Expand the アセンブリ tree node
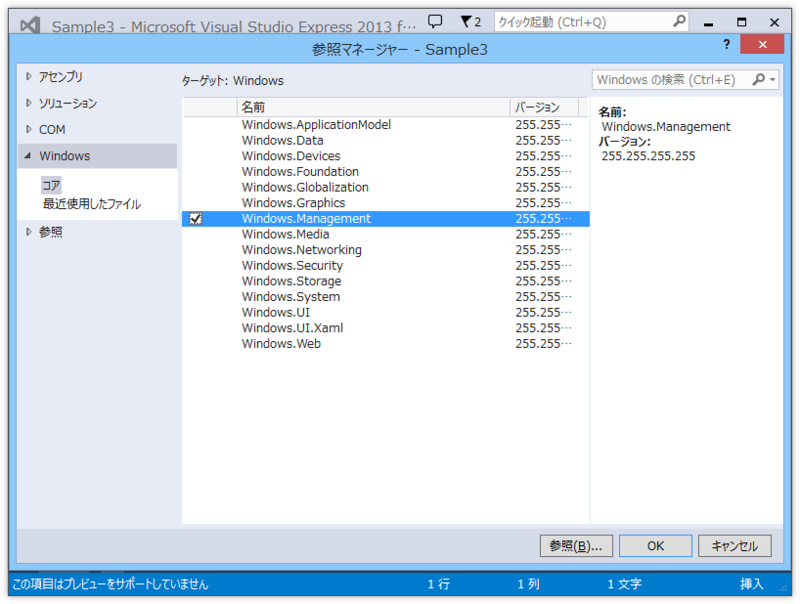The height and width of the screenshot is (604, 800). pyautogui.click(x=29, y=77)
